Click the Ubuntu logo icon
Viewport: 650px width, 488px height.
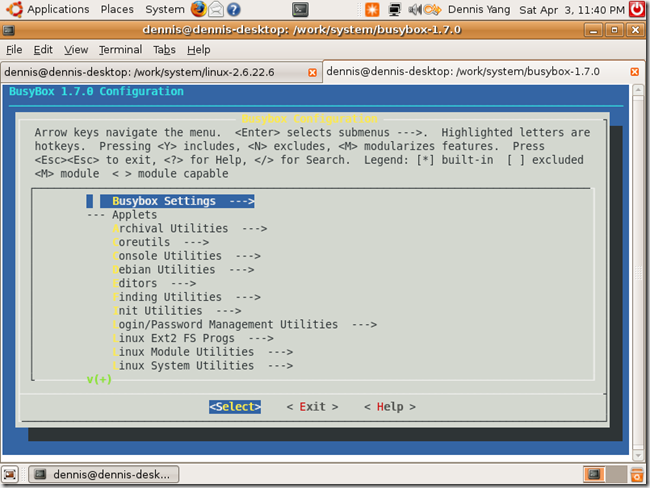[x=15, y=9]
